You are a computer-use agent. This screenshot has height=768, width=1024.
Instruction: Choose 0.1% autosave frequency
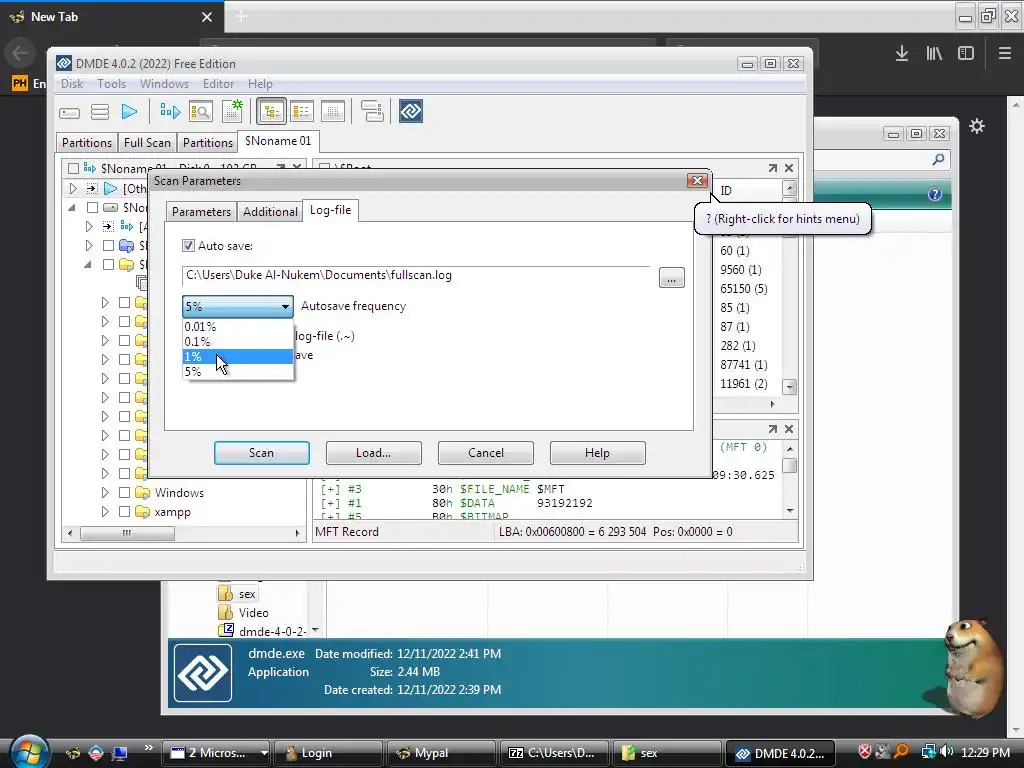[x=238, y=342]
